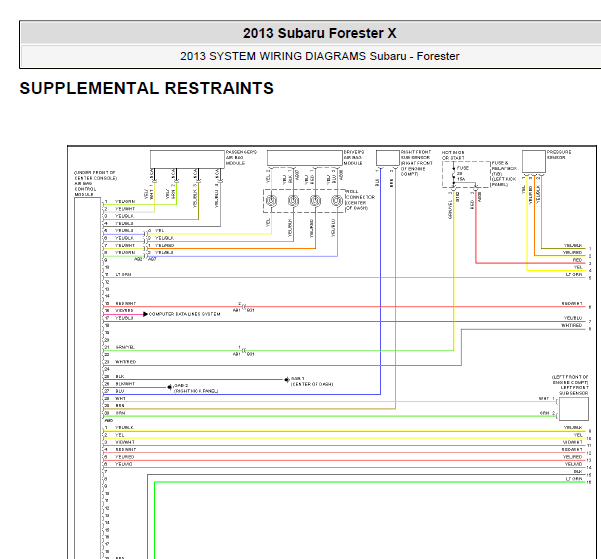Click the "SUPPLEMENTAL RESTRAINTS" heading
Image resolution: width=601 pixels, height=559 pixels.
146,89
